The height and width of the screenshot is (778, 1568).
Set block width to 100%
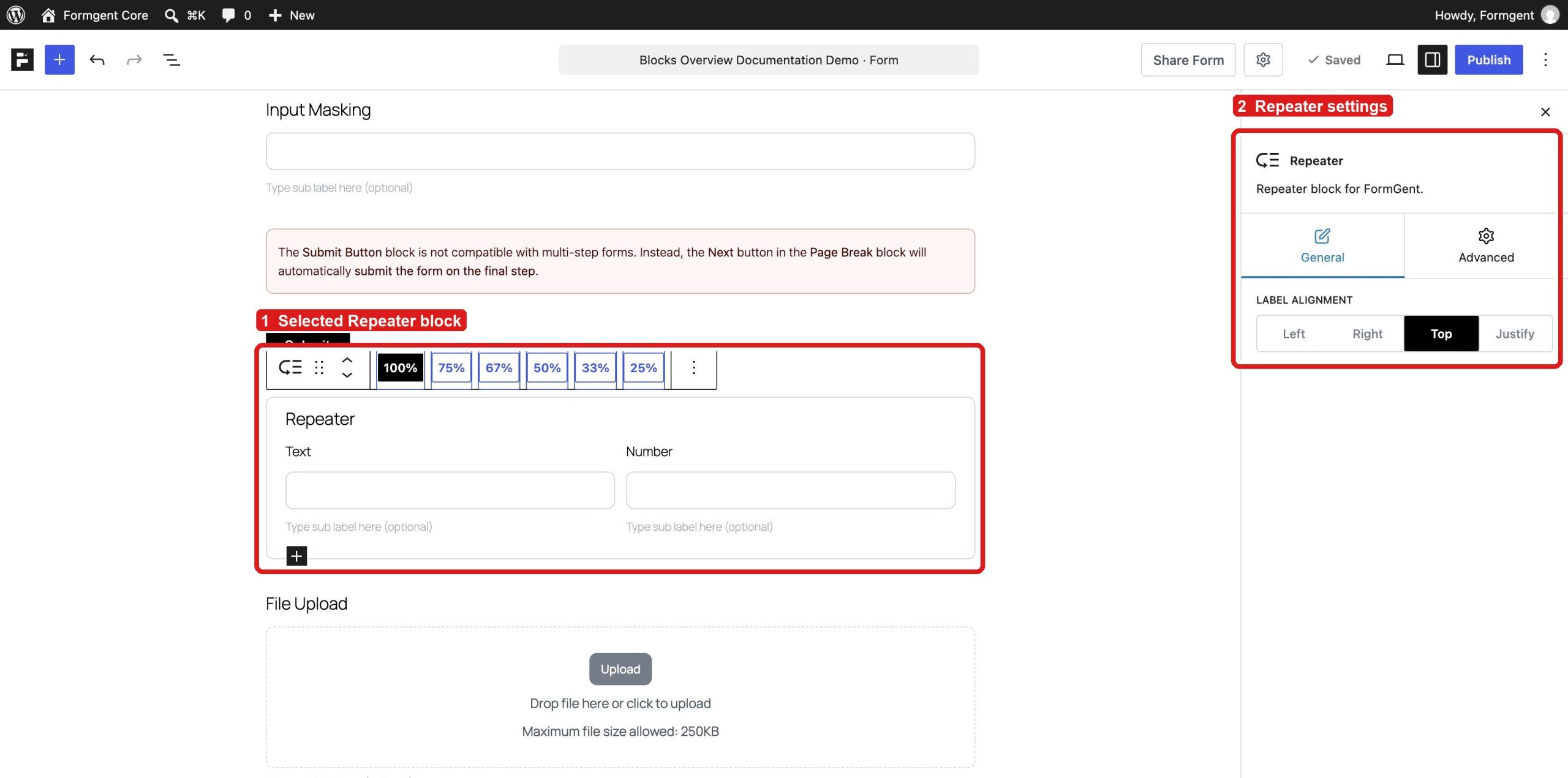[401, 367]
